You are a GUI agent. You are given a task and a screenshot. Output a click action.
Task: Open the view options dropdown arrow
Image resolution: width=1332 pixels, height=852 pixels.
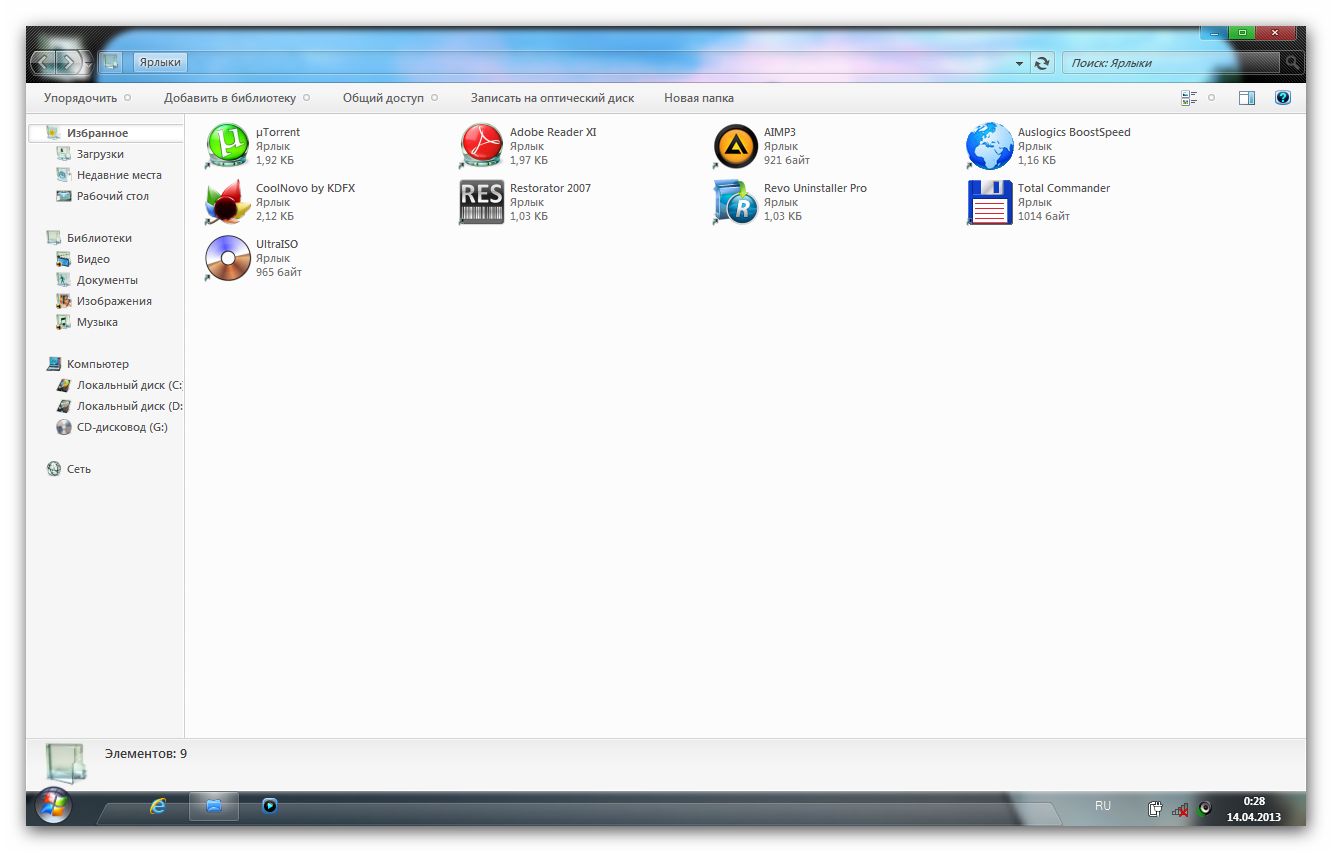tap(1212, 98)
